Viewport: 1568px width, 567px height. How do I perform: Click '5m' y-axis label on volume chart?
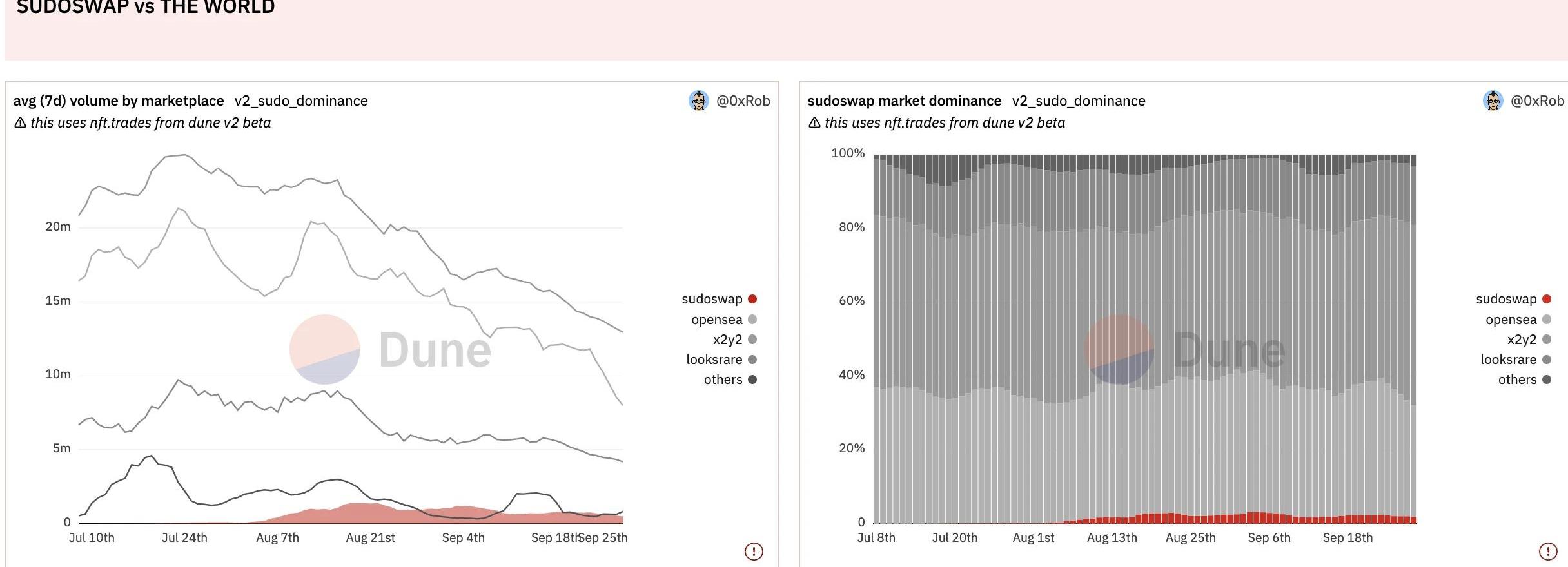(62, 448)
